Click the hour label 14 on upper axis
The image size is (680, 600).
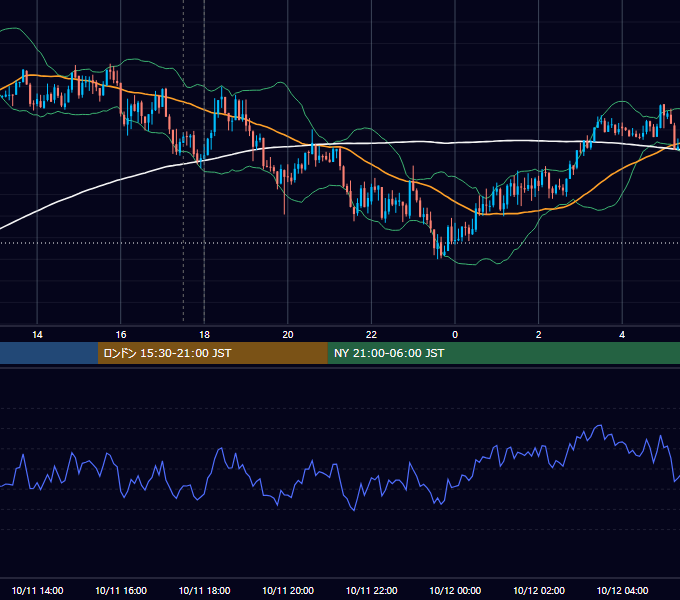coord(37,335)
